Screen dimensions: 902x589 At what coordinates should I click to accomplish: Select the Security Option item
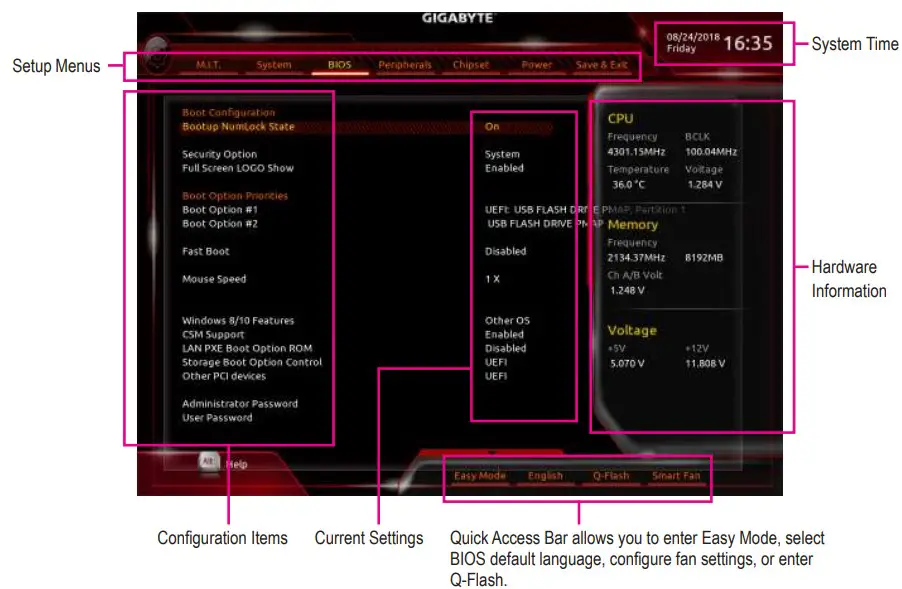click(x=219, y=154)
